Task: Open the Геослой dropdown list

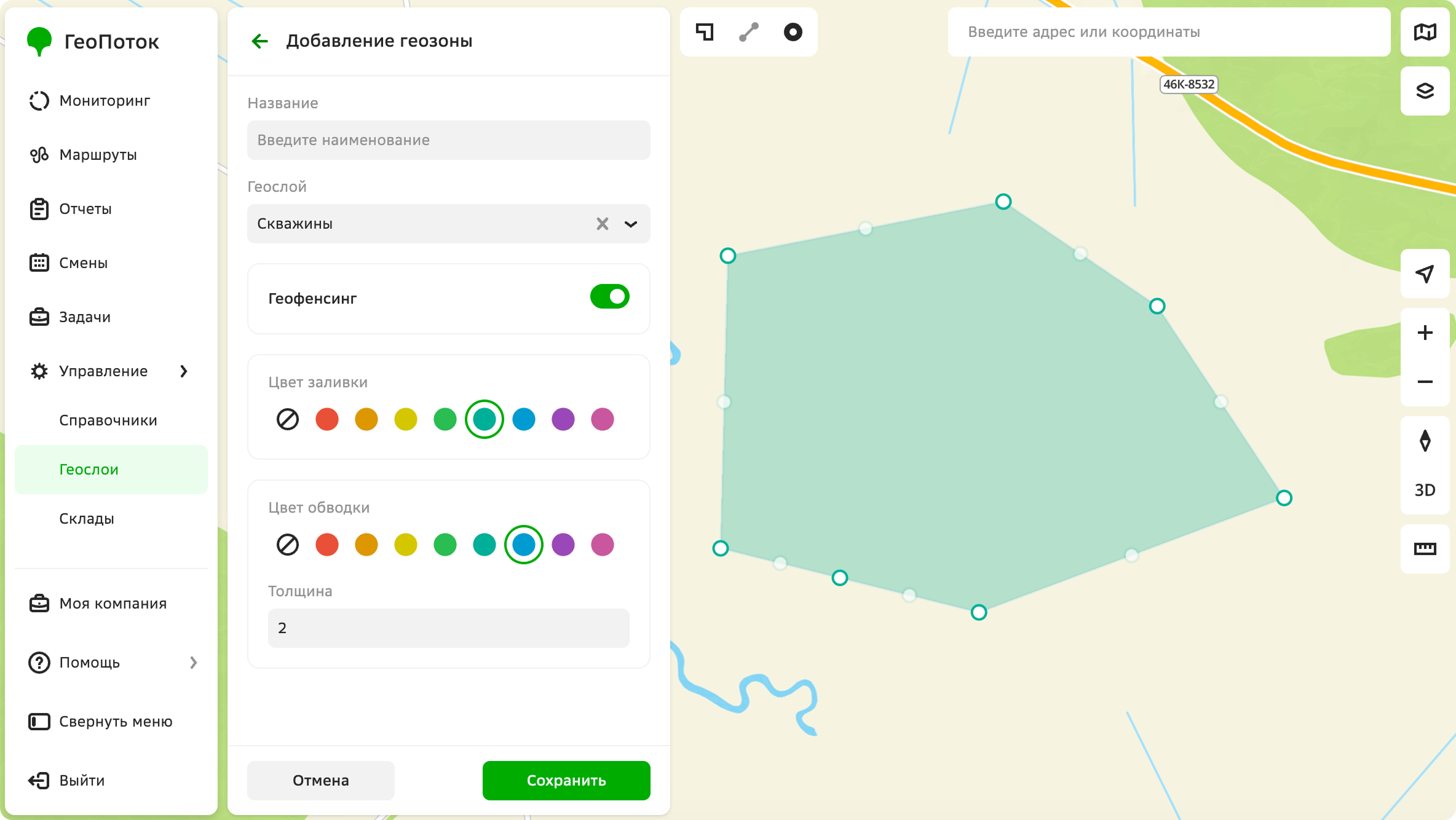Action: pos(631,224)
